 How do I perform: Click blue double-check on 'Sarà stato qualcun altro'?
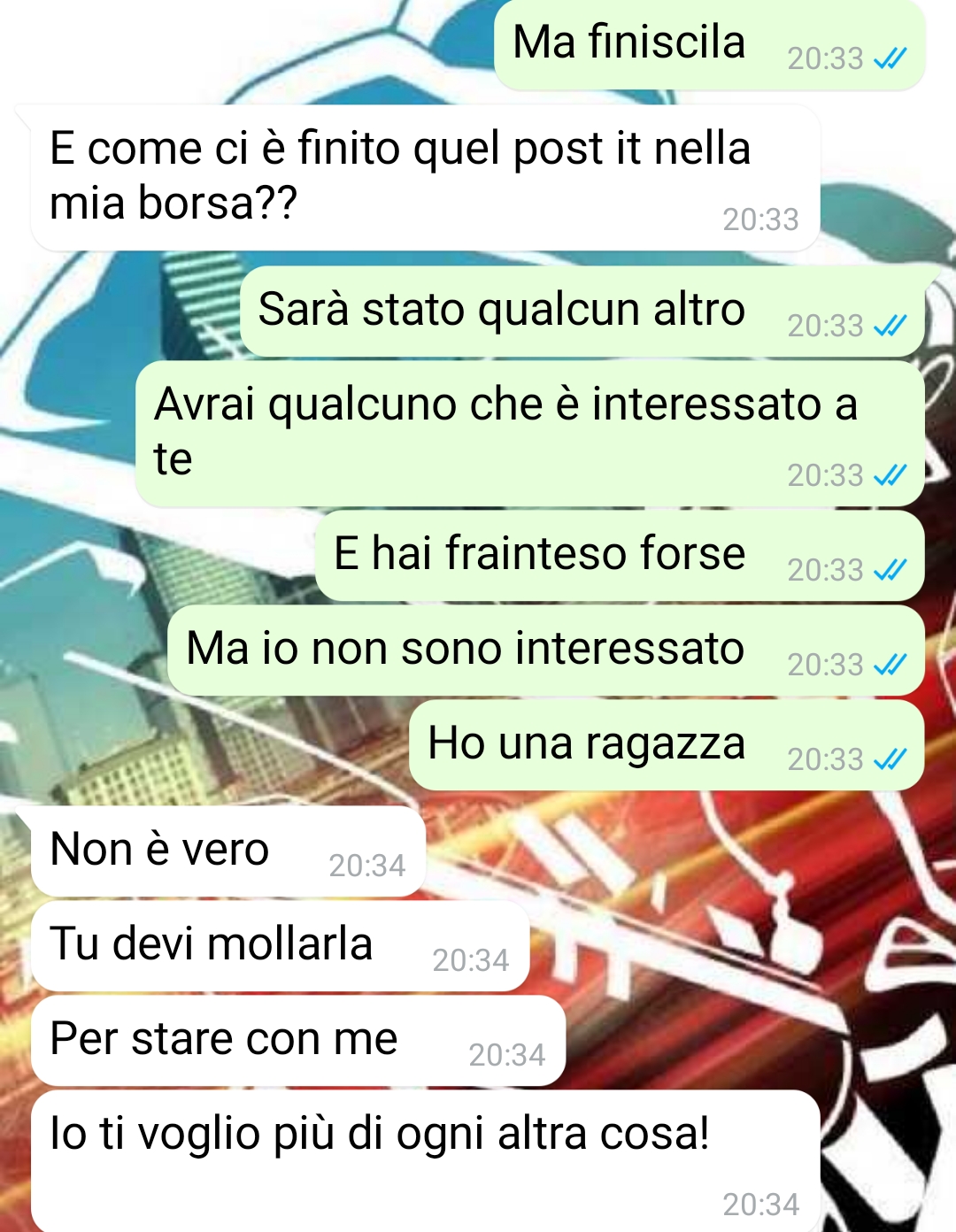pos(890,327)
